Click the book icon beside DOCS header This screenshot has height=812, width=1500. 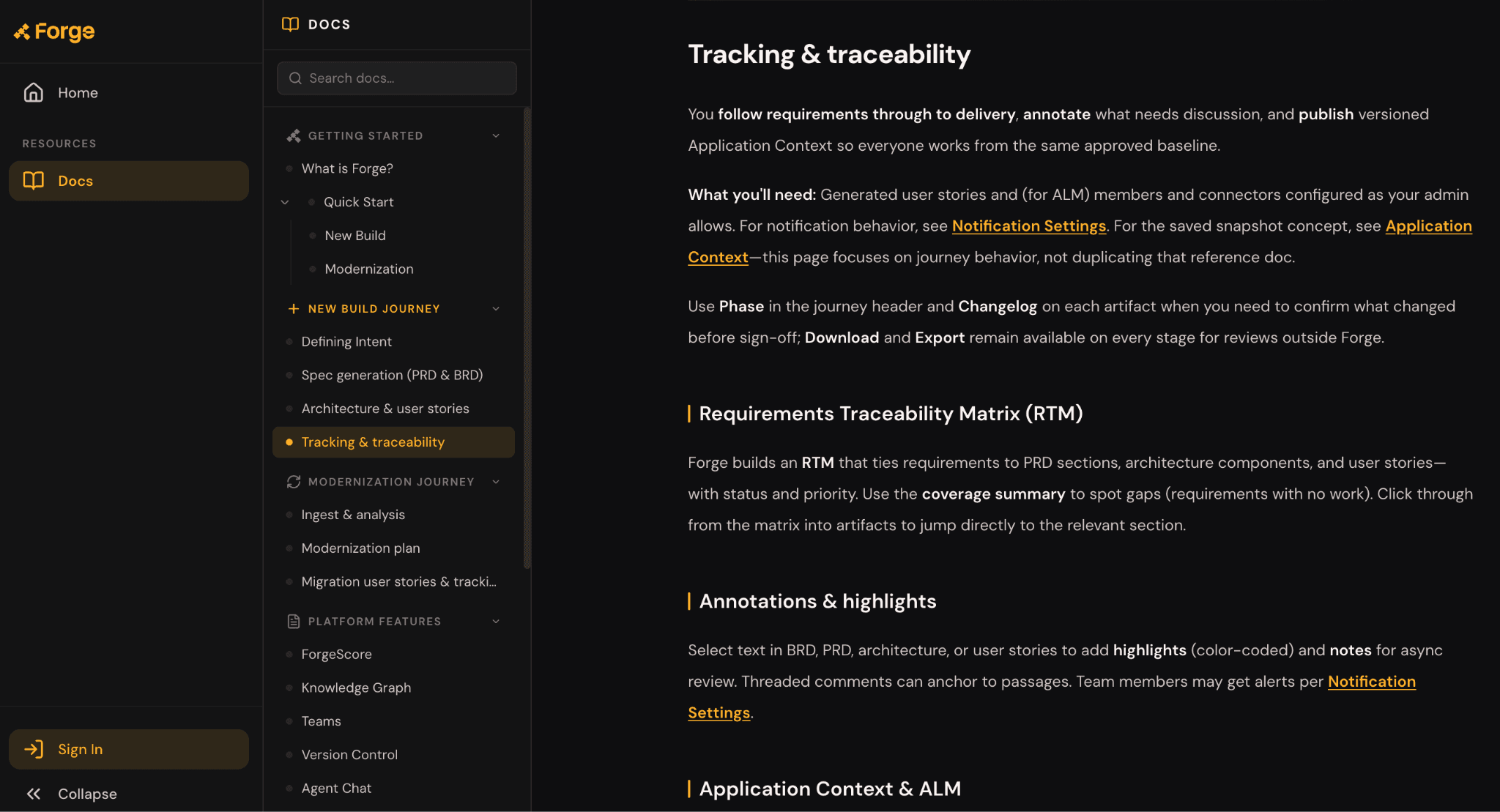pos(290,24)
